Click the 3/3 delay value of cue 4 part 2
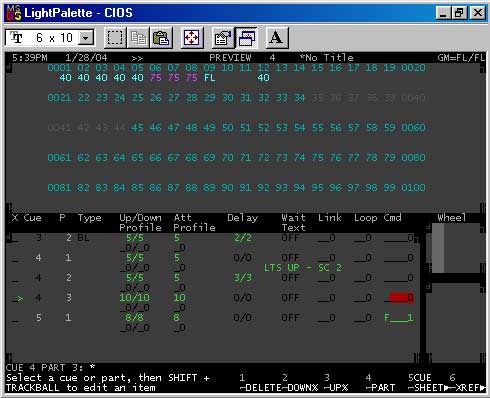This screenshot has height=398, width=490. coord(243,278)
